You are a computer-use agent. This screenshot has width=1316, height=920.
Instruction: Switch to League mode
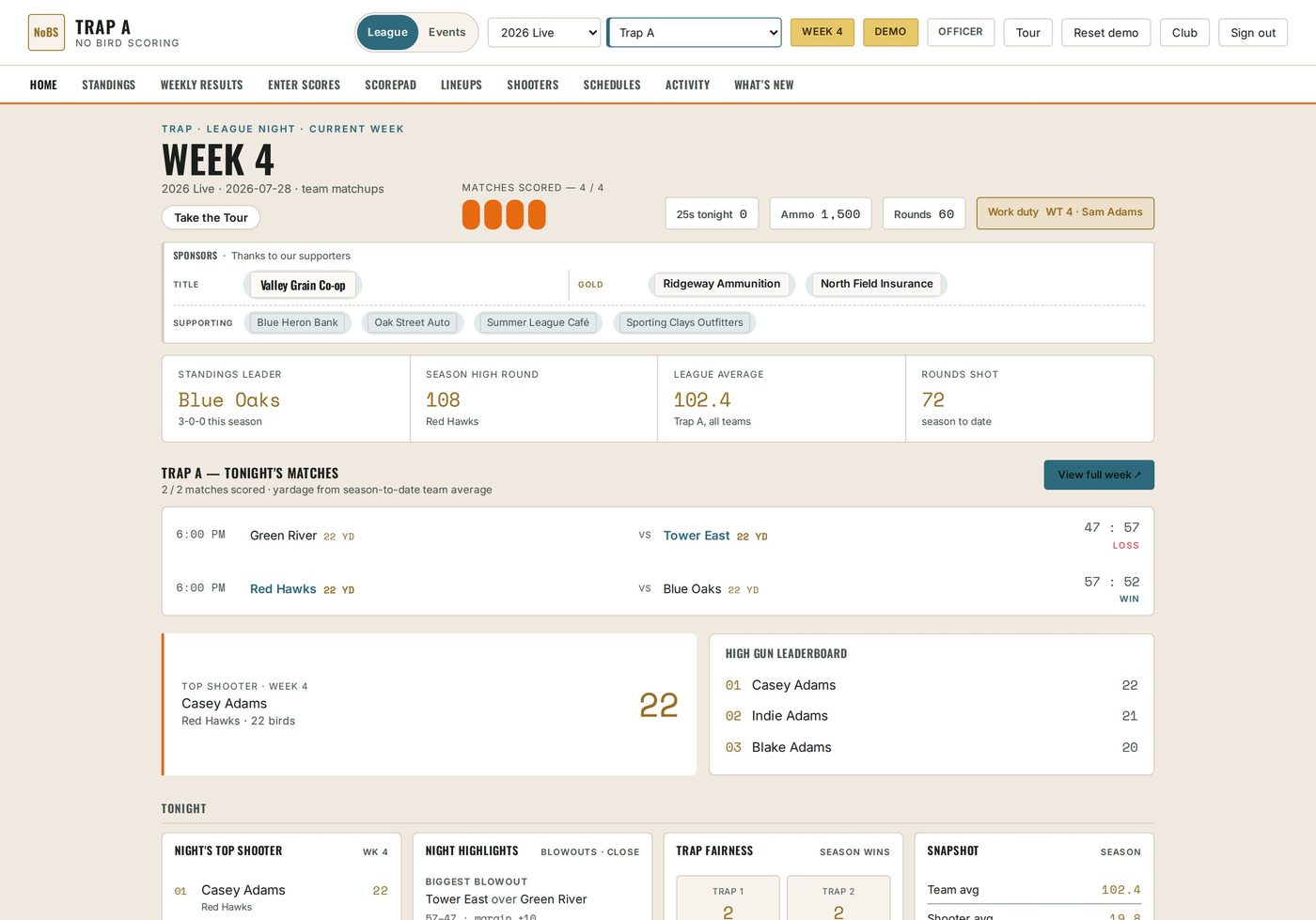(387, 32)
